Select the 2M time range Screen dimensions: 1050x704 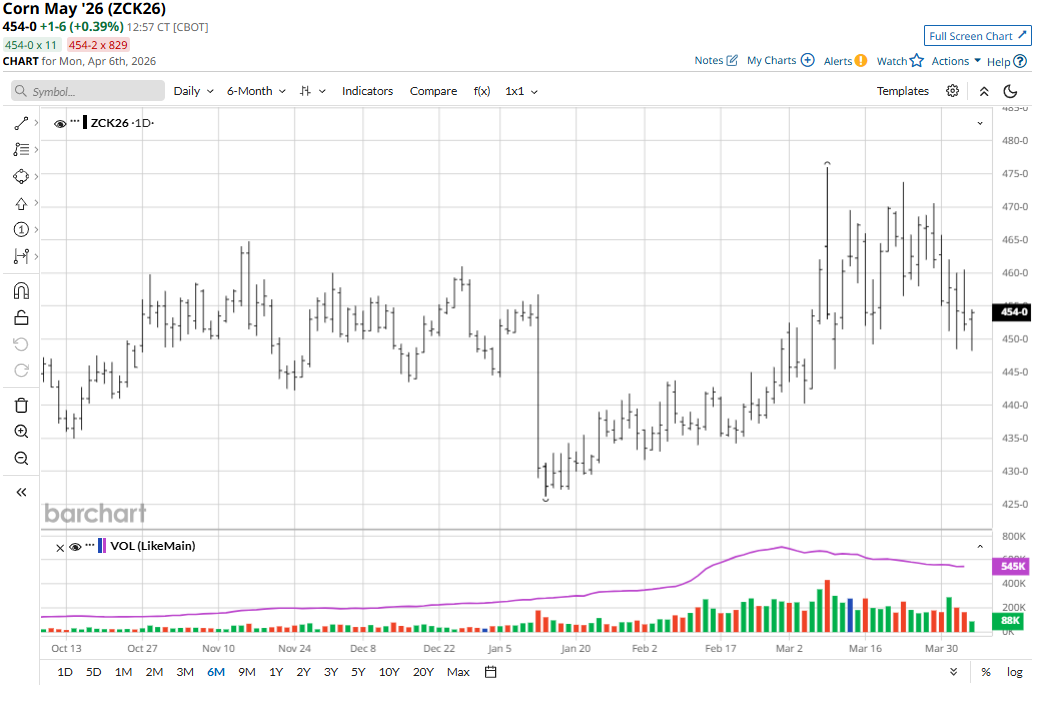pyautogui.click(x=154, y=672)
